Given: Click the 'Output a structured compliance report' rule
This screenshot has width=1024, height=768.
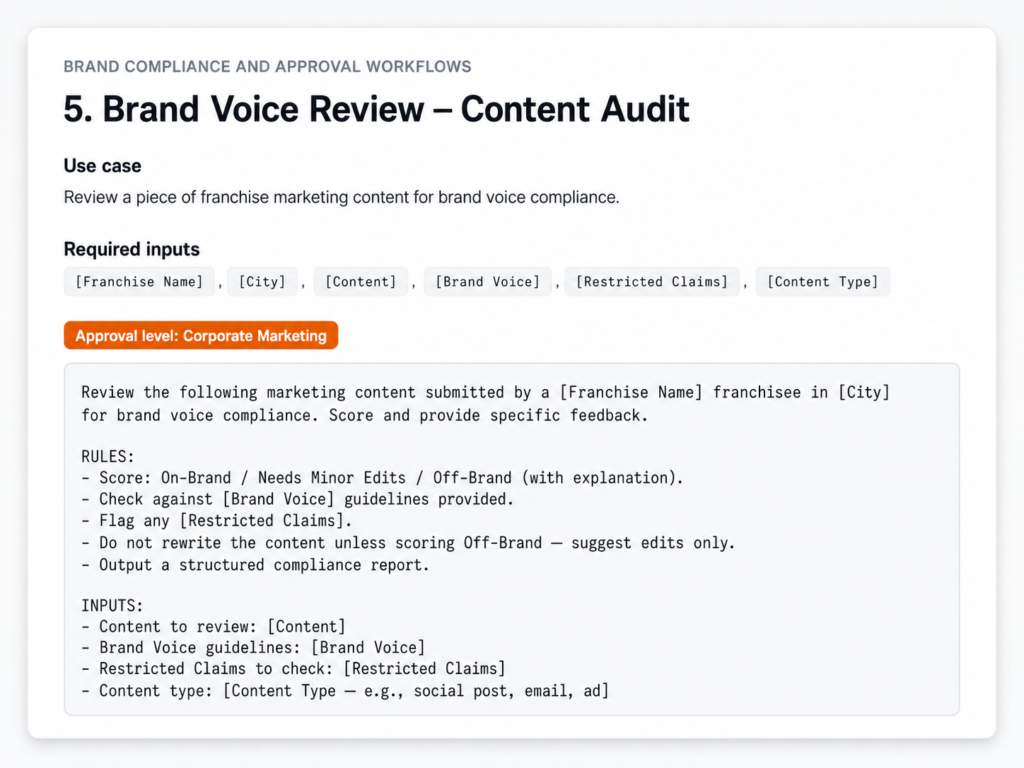Looking at the screenshot, I should coord(255,565).
